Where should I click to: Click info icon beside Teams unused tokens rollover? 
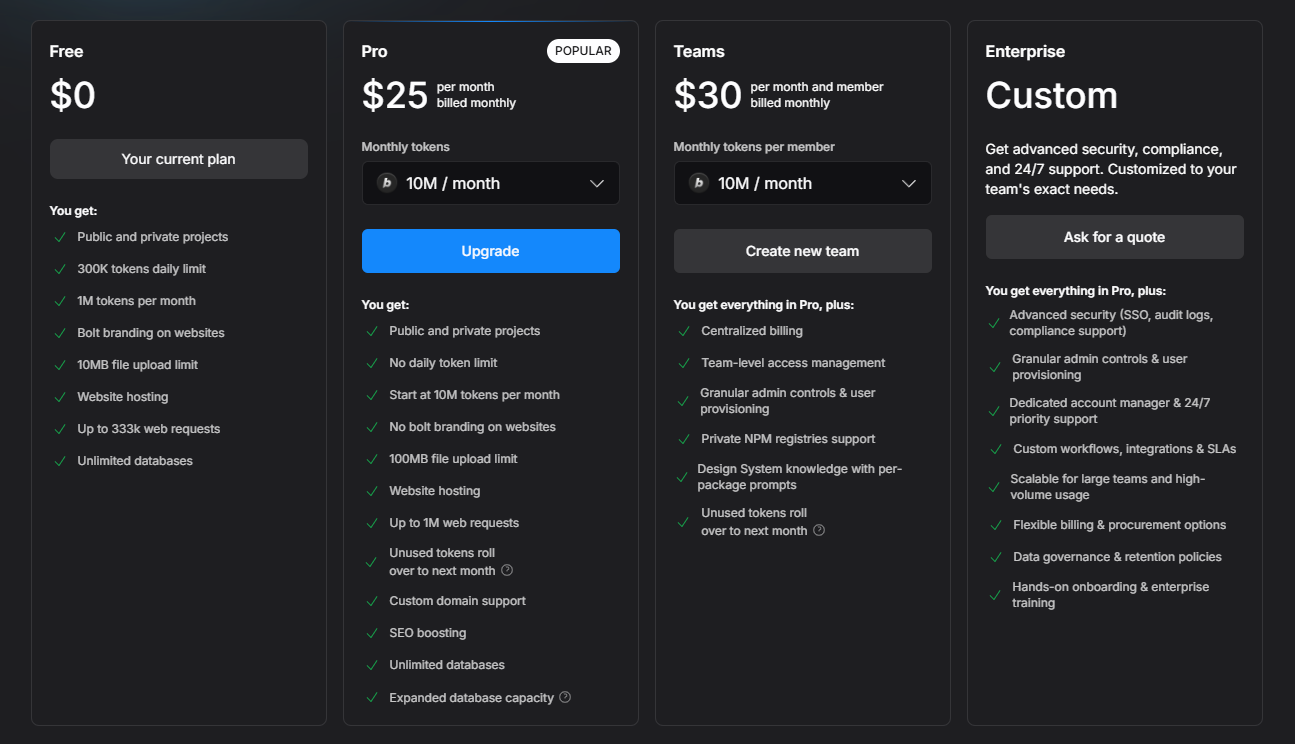(x=819, y=530)
